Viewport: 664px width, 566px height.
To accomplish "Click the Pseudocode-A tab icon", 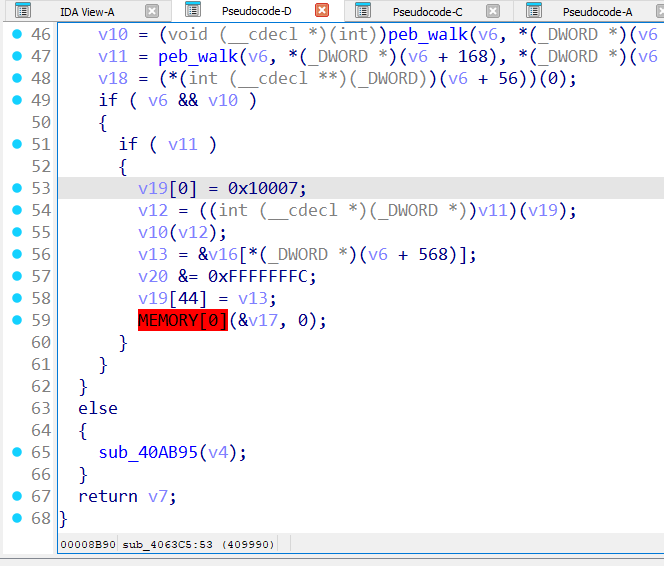I will (532, 11).
